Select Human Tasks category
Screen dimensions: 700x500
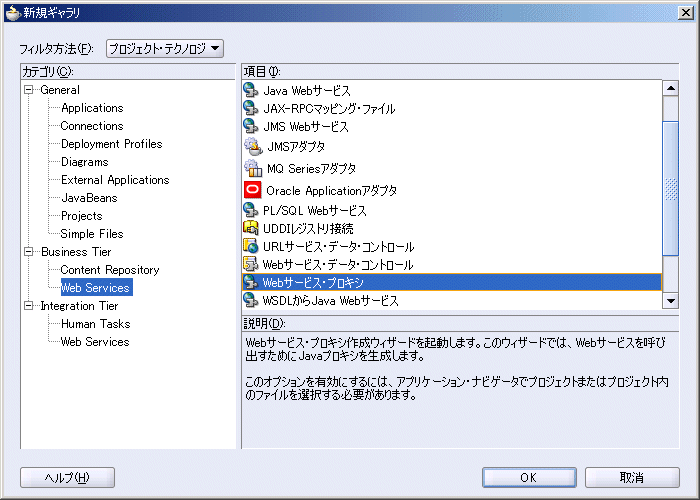(96, 324)
